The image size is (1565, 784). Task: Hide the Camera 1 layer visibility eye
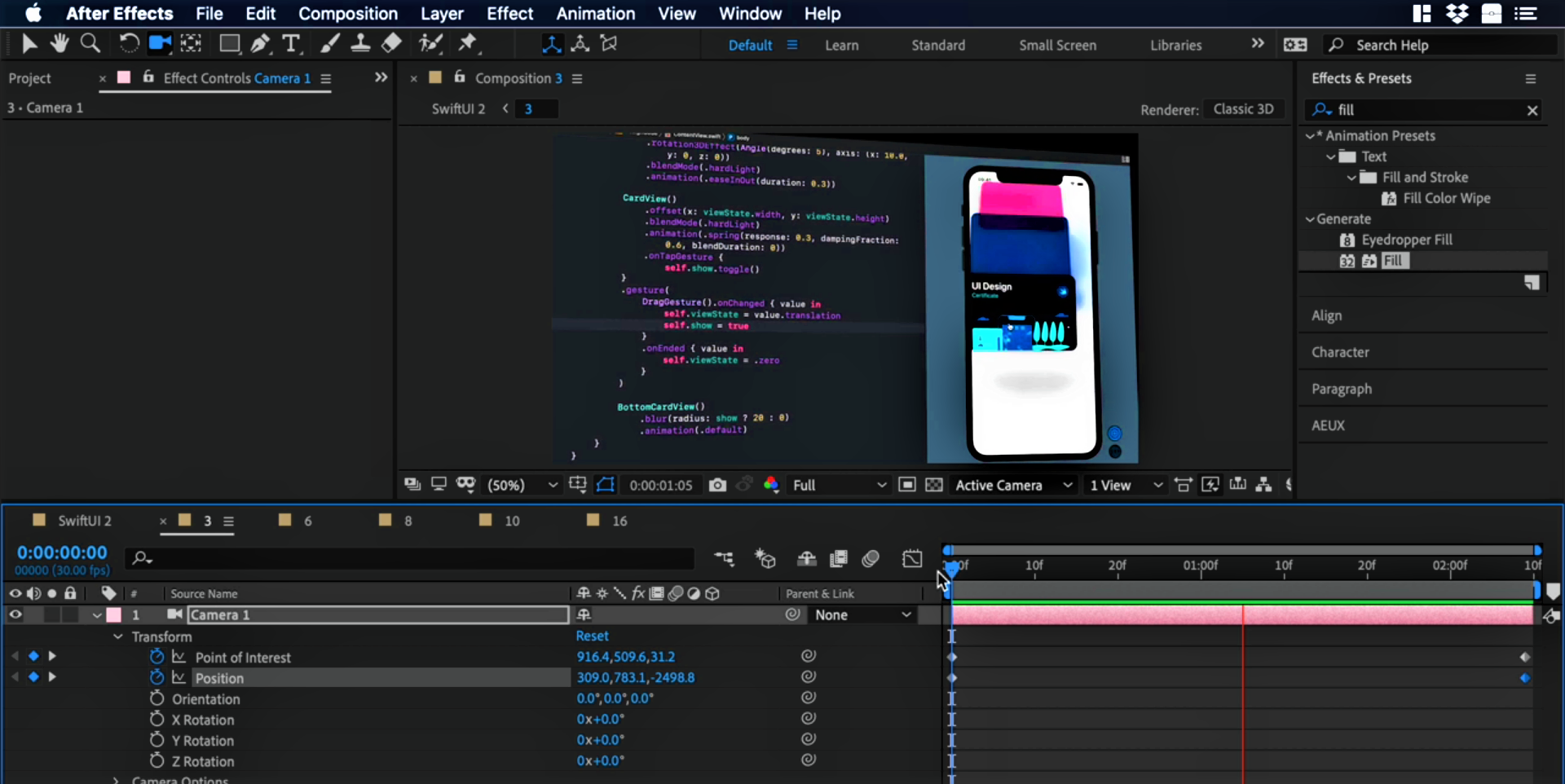15,615
